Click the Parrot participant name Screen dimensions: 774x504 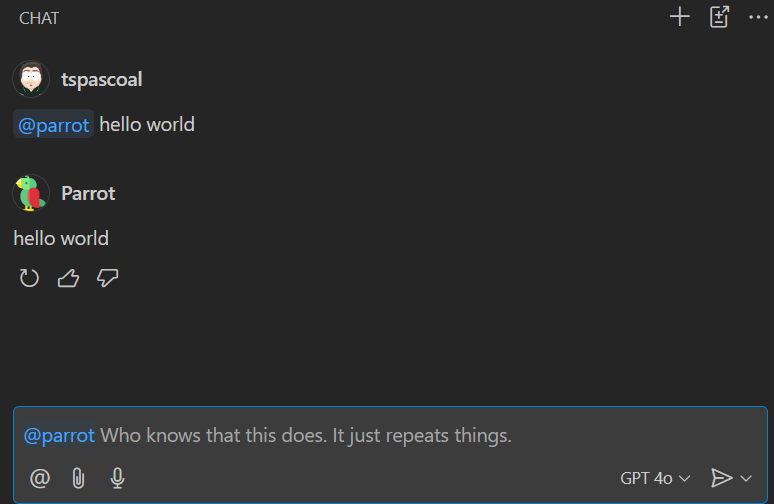[x=88, y=193]
